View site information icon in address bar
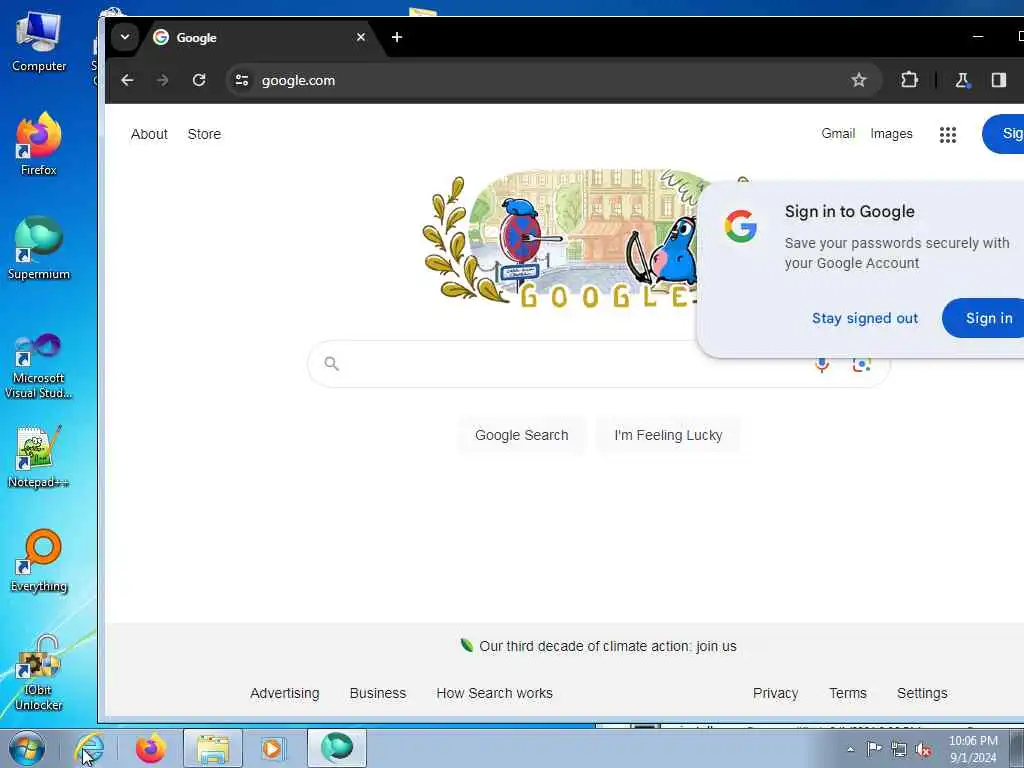 tap(242, 80)
